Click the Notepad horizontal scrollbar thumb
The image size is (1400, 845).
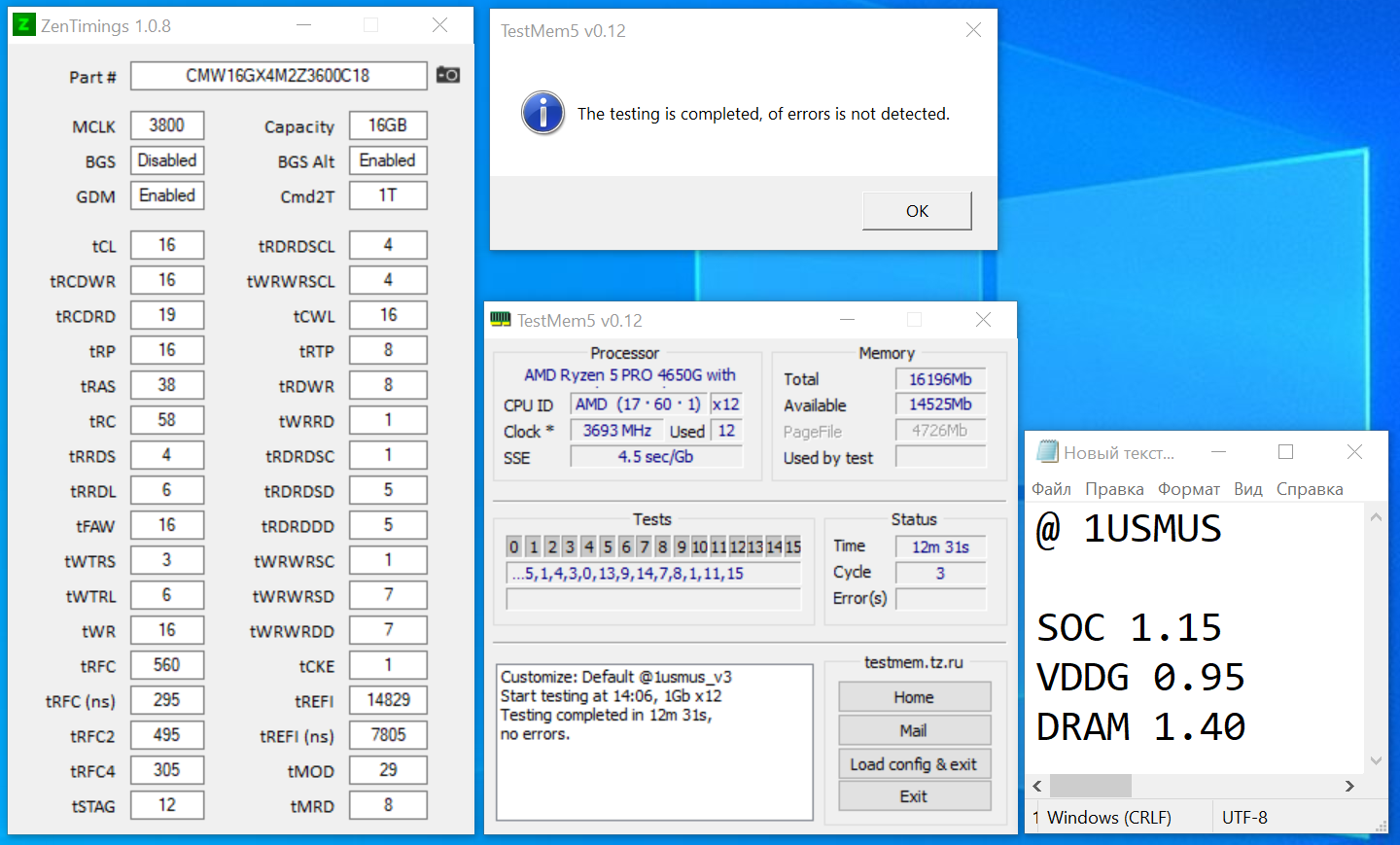[x=1090, y=786]
